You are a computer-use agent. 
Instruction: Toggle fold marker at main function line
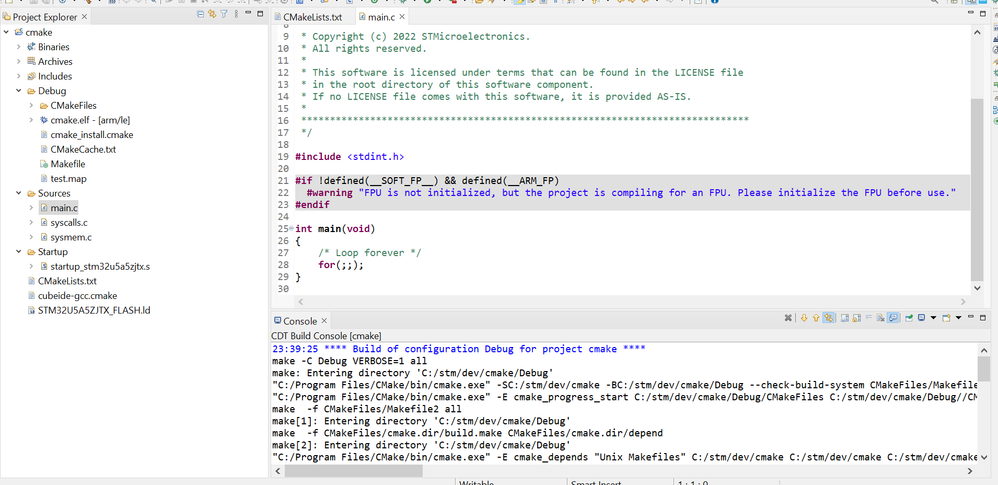[x=292, y=228]
